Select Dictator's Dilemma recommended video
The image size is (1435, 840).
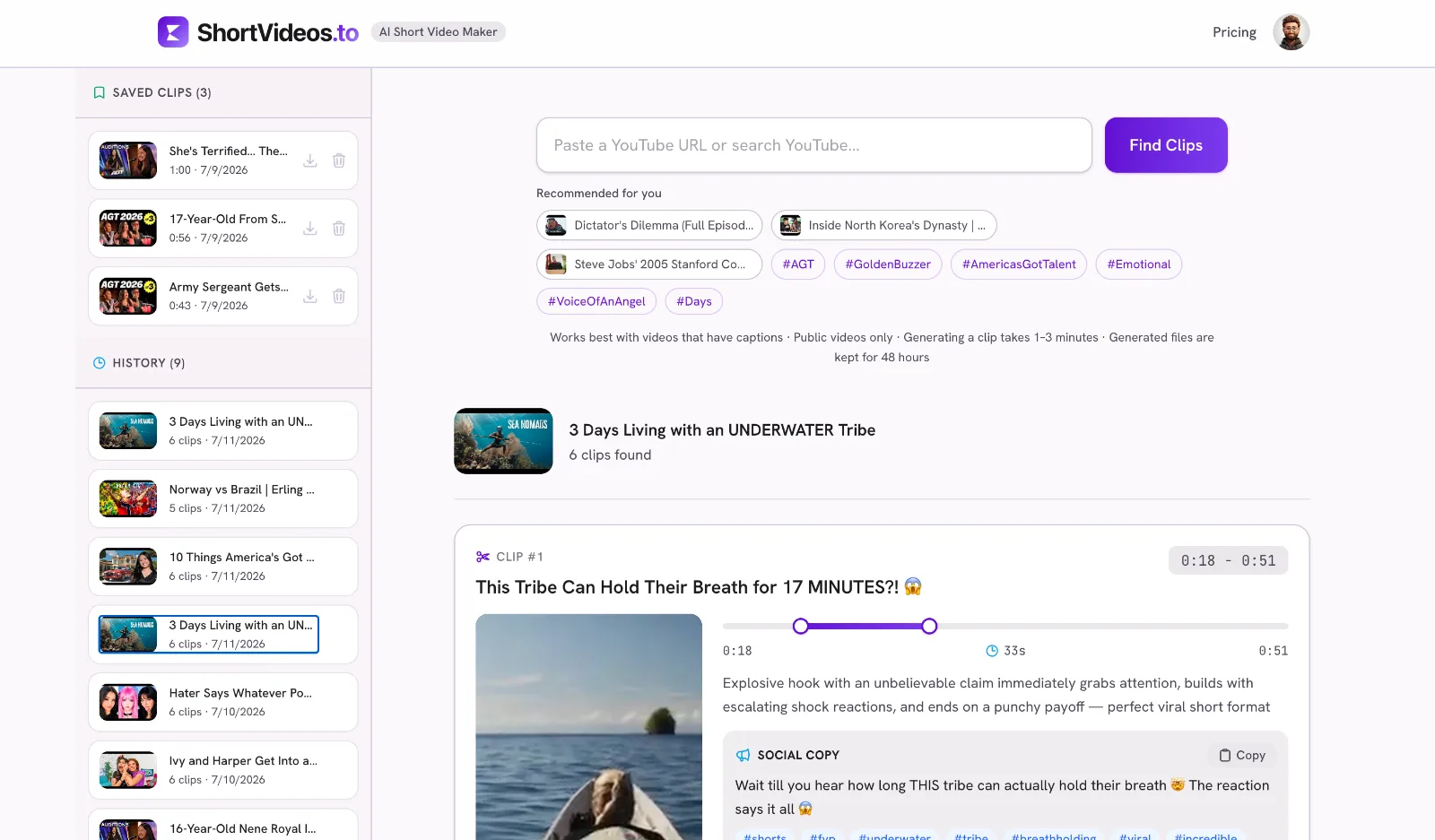(x=649, y=225)
